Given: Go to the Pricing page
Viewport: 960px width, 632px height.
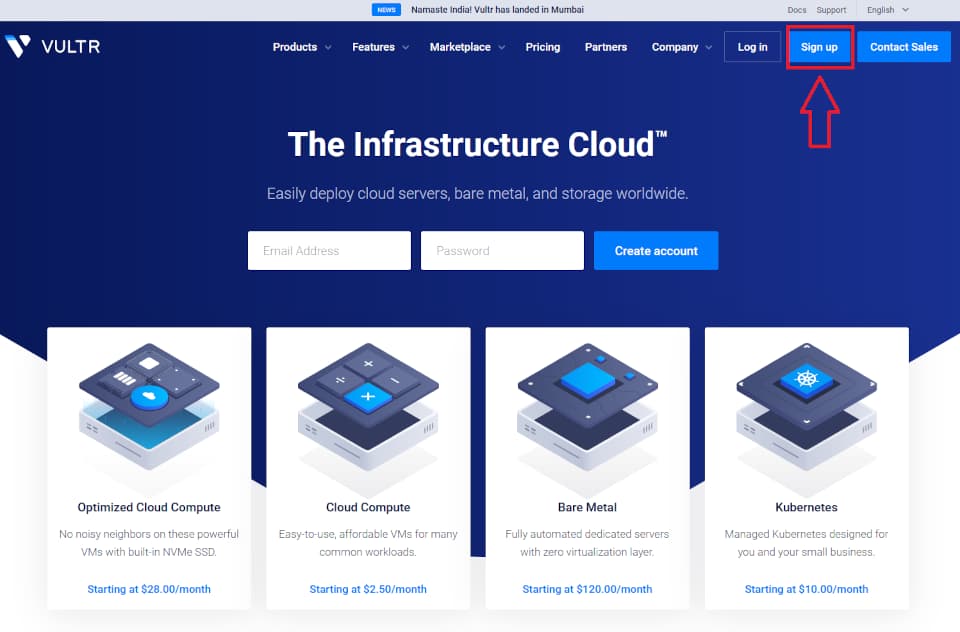Looking at the screenshot, I should 542,47.
